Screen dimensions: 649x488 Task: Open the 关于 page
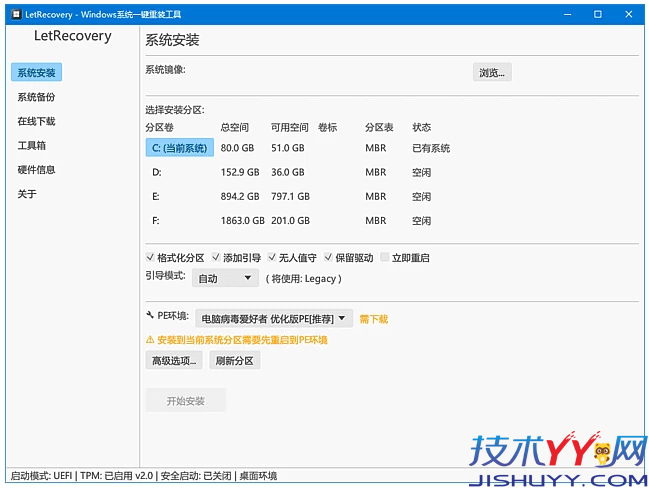(27, 194)
